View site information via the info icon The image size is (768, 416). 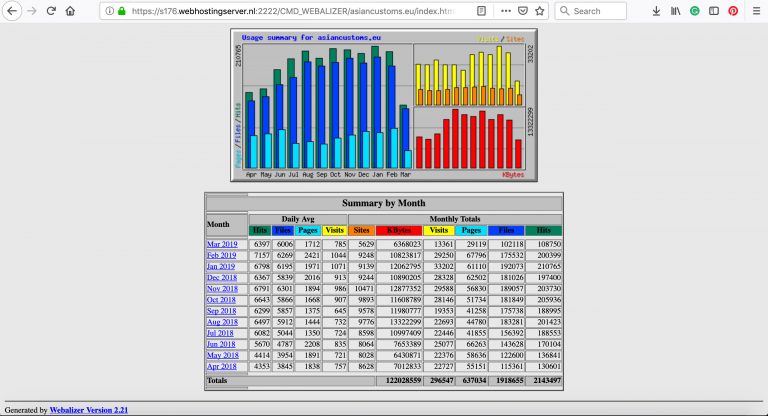[x=108, y=11]
